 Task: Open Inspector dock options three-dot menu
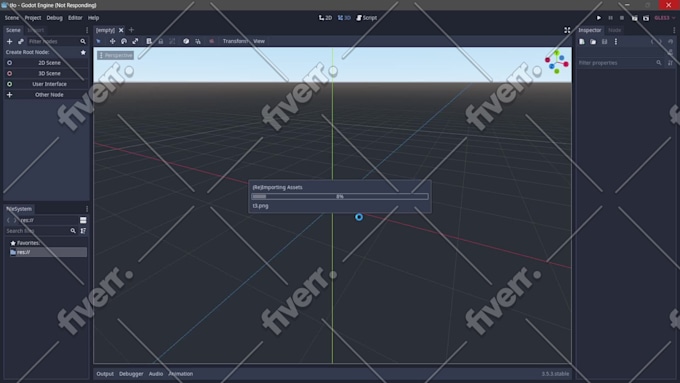[674, 30]
